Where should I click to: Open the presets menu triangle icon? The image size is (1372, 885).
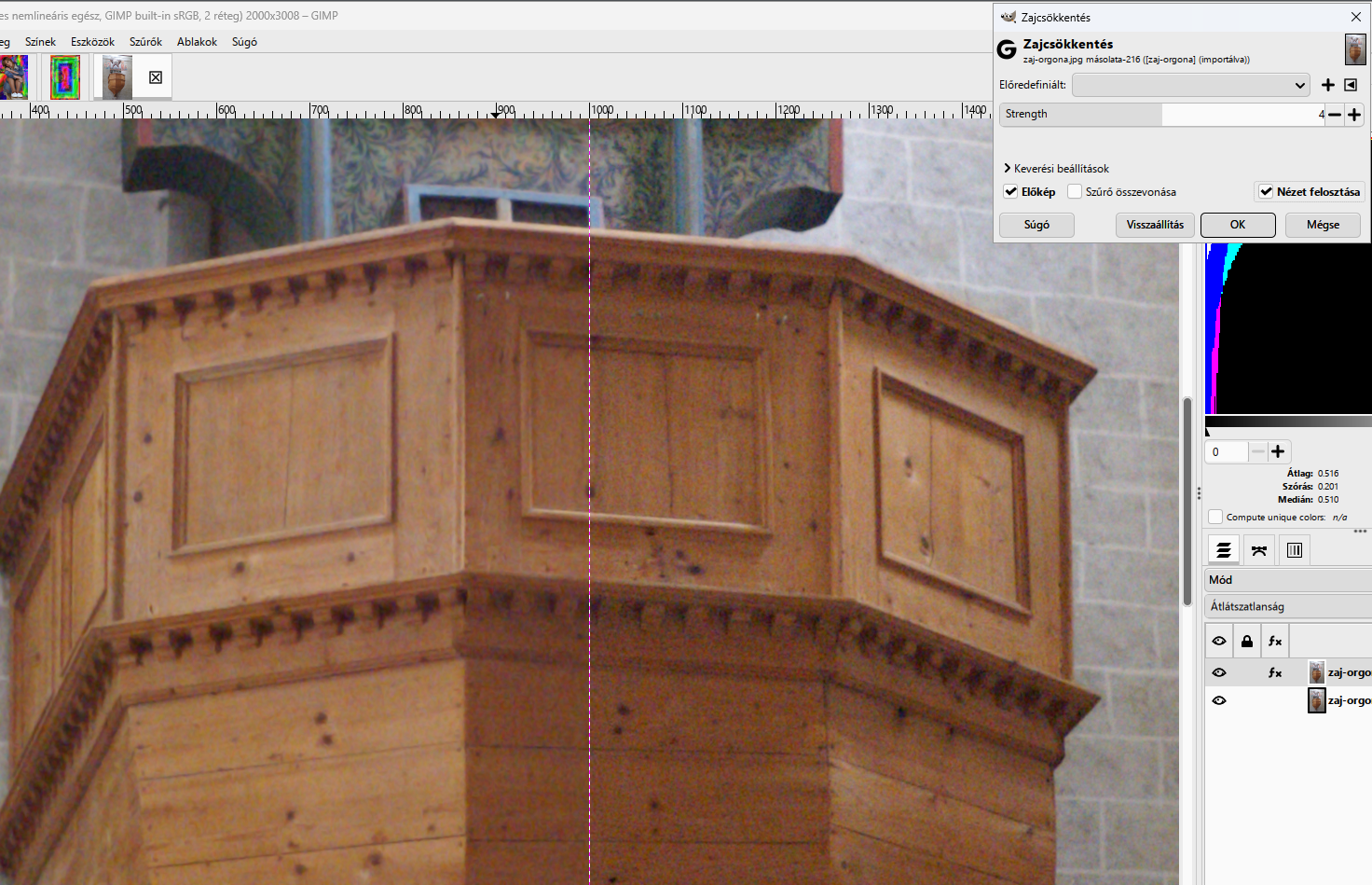coord(1351,85)
